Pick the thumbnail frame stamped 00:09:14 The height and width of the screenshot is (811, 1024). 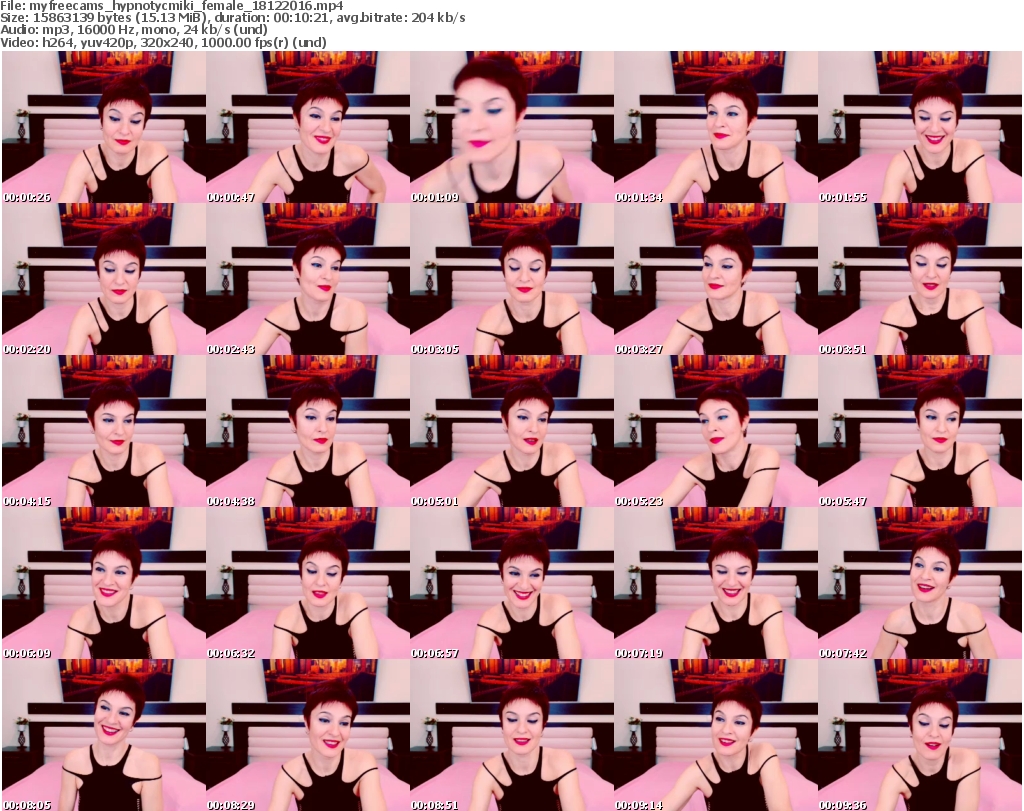coord(716,735)
